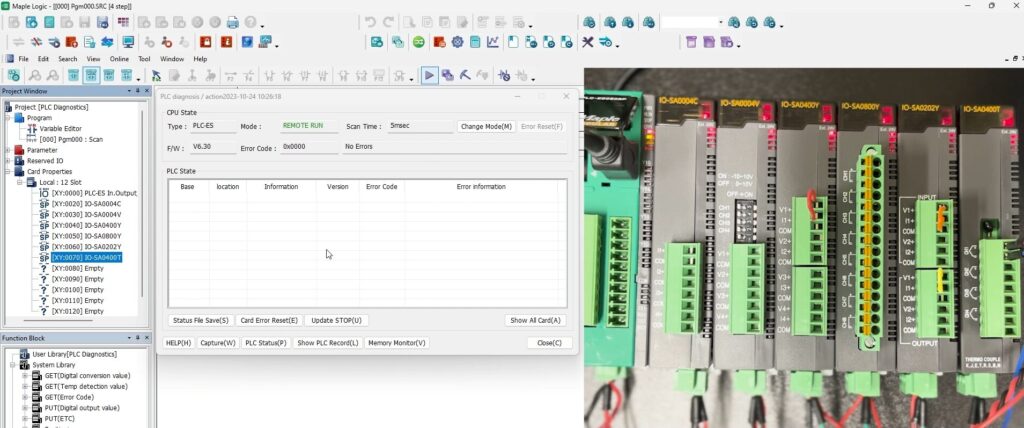Select [XY:0020] IO-SA0004C card
Image resolution: width=1024 pixels, height=428 pixels.
(x=87, y=204)
